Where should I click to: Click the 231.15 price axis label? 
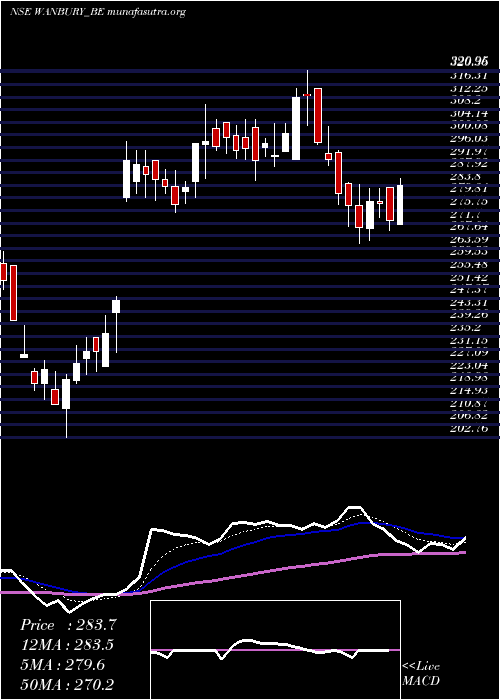click(468, 340)
